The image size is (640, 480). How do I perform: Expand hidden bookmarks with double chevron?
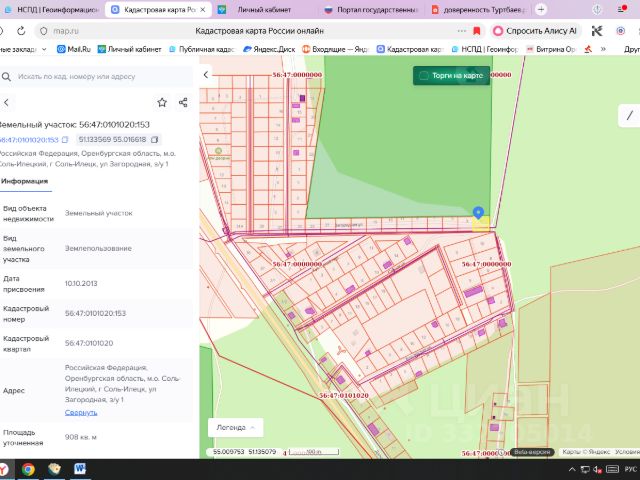pyautogui.click(x=603, y=49)
